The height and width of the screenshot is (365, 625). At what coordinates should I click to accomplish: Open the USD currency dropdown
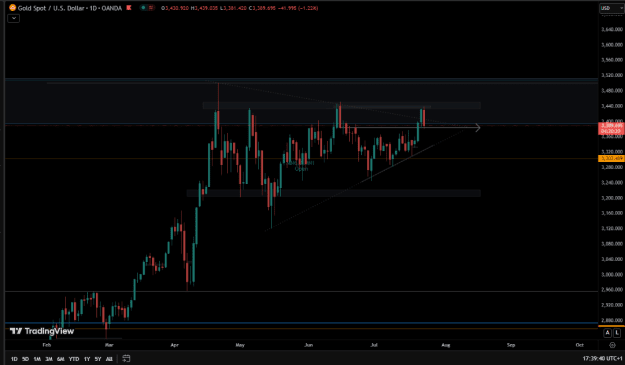click(x=611, y=8)
